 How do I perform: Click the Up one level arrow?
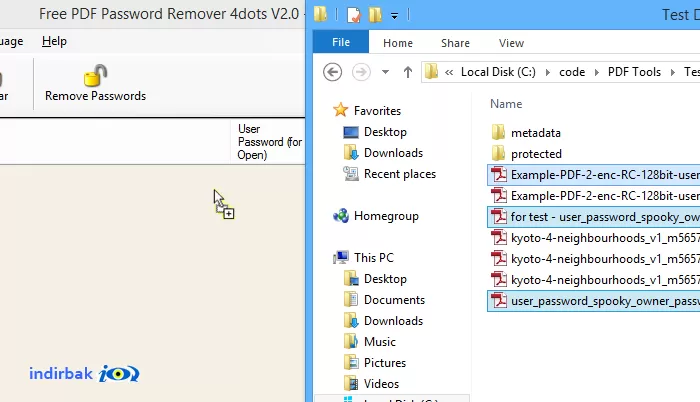tap(408, 72)
